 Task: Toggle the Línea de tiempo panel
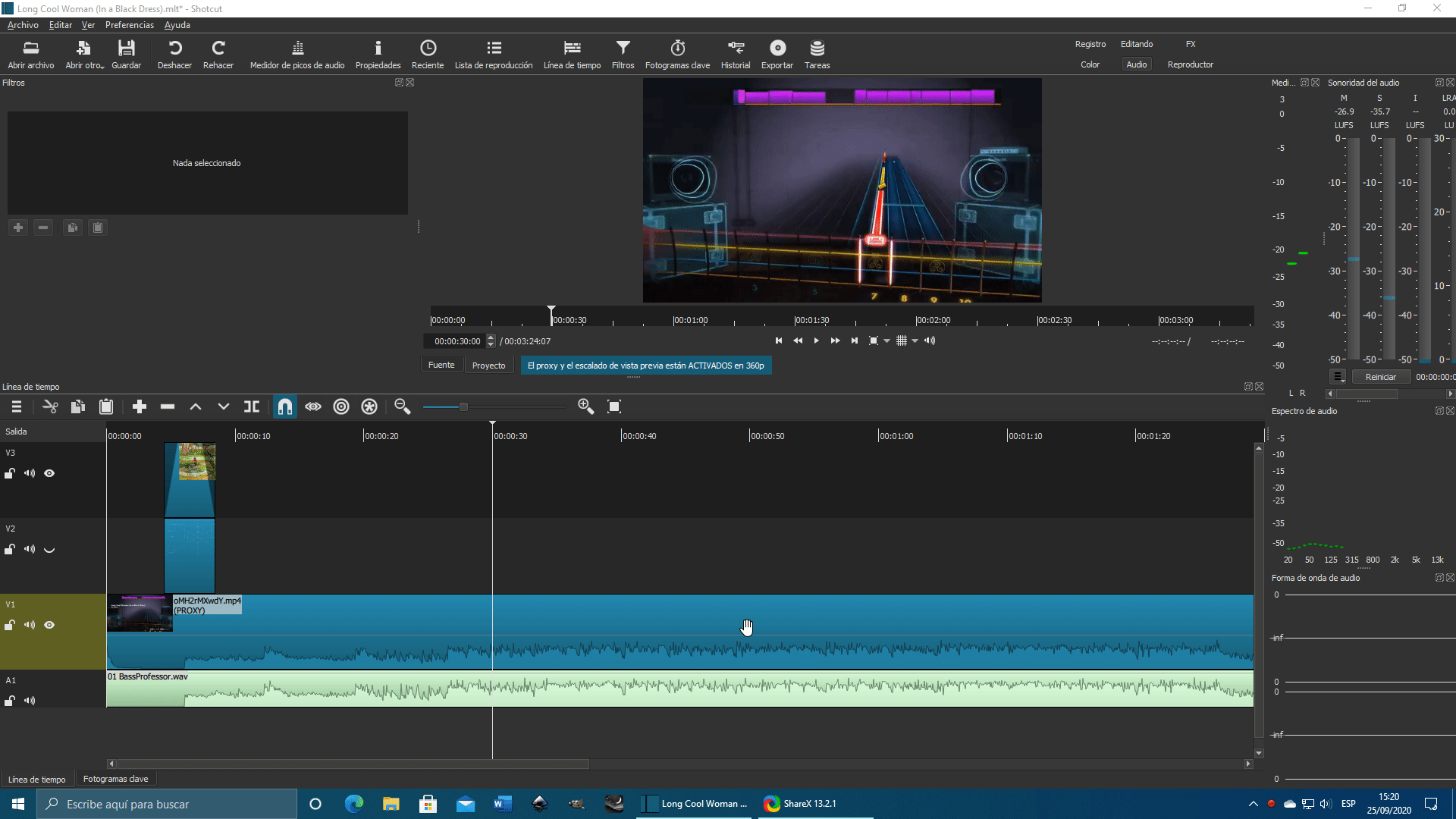(x=572, y=55)
